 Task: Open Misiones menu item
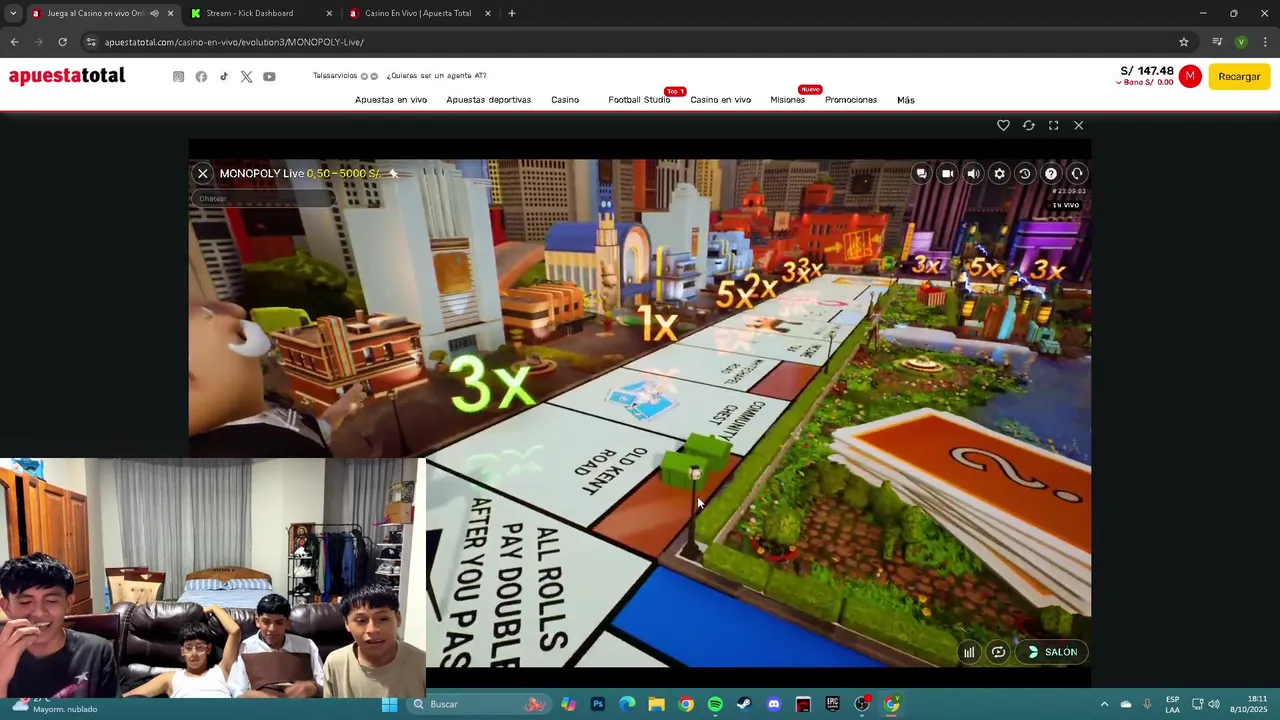coord(787,100)
